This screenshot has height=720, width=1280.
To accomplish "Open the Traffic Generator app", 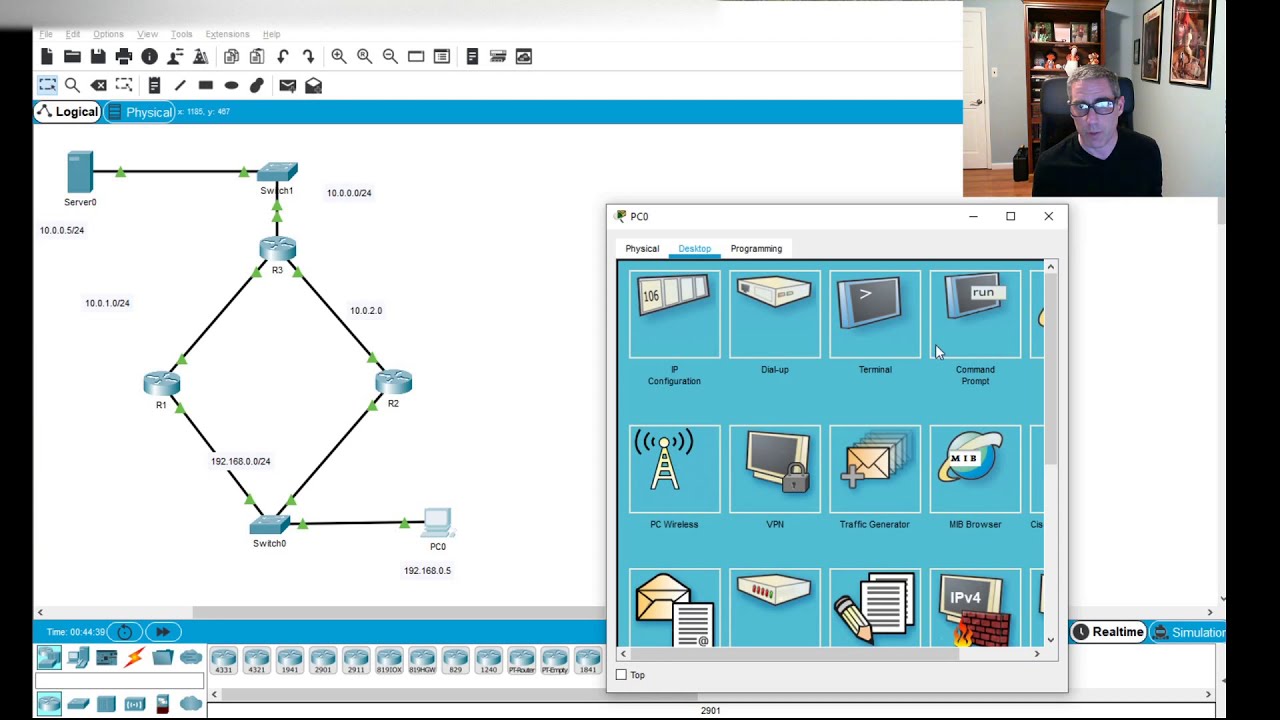I will point(875,469).
